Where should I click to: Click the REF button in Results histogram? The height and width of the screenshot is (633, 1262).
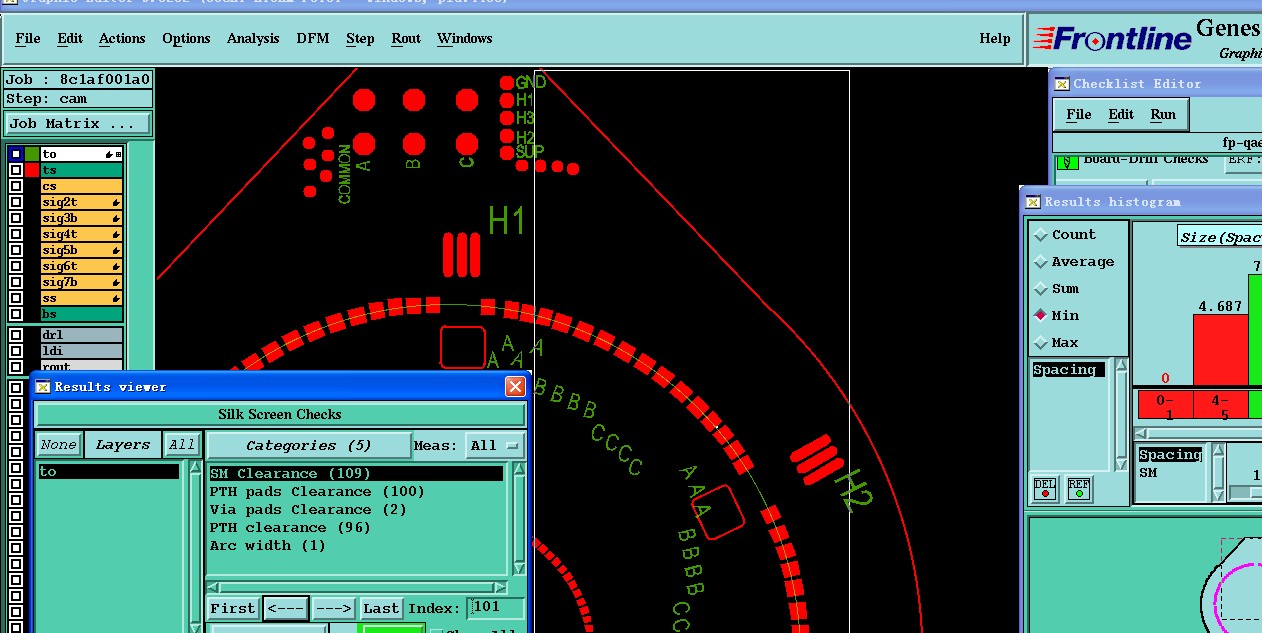click(1079, 489)
